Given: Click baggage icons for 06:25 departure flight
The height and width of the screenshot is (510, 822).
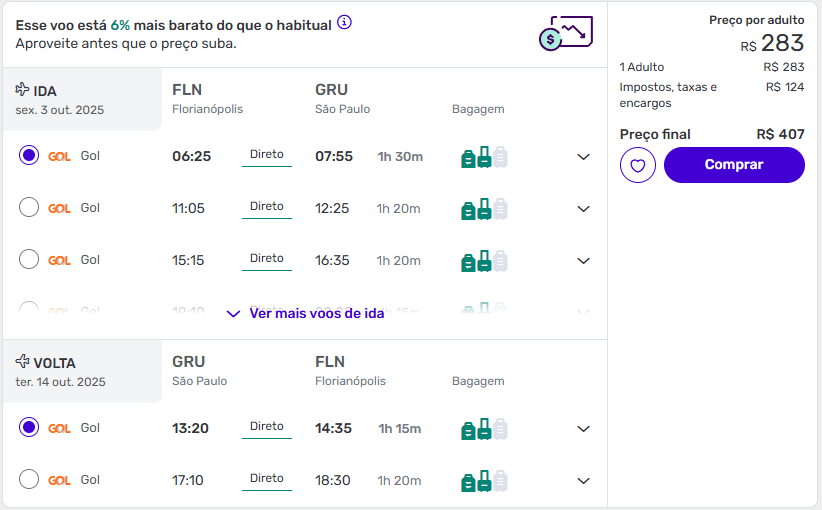Looking at the screenshot, I should click(484, 157).
